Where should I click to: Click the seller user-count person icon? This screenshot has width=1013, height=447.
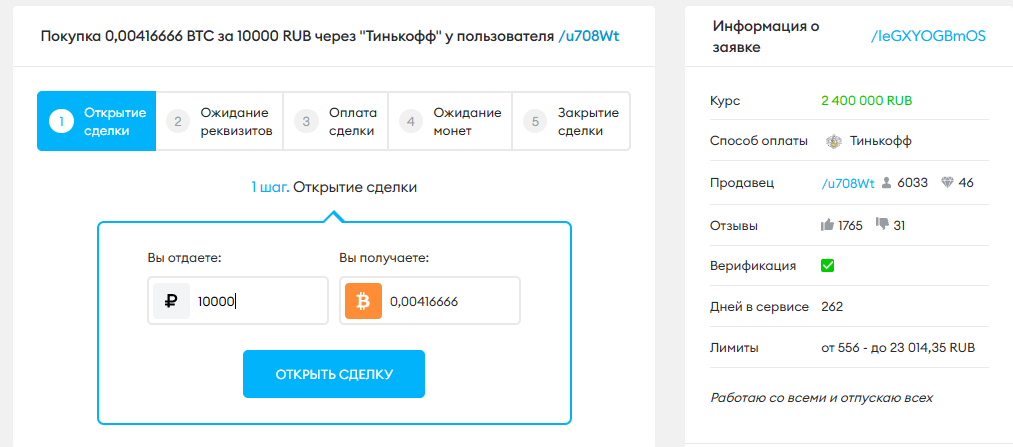[x=886, y=183]
